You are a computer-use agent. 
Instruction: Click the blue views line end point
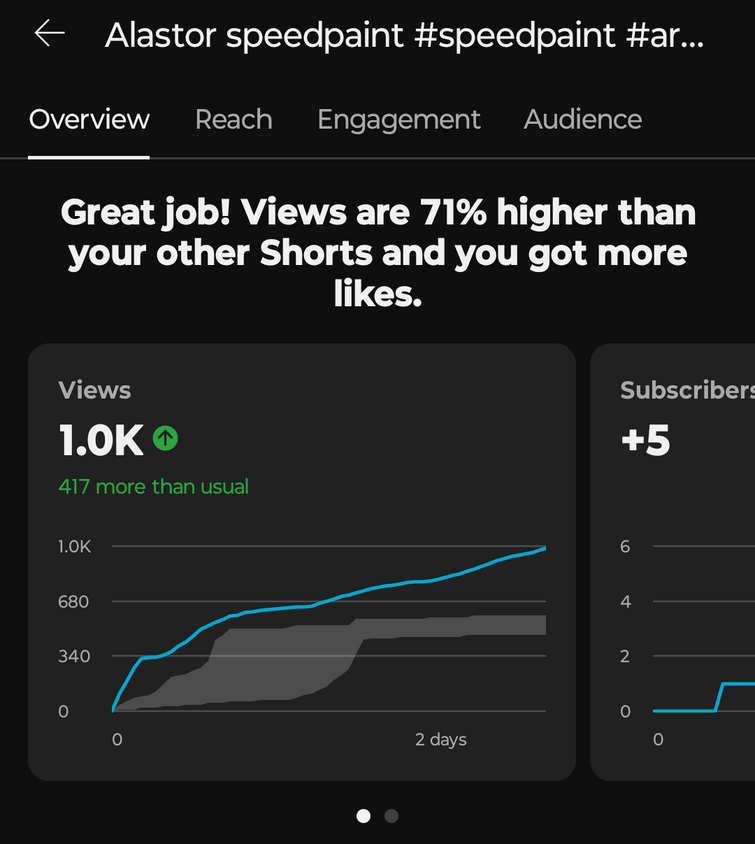pos(545,548)
